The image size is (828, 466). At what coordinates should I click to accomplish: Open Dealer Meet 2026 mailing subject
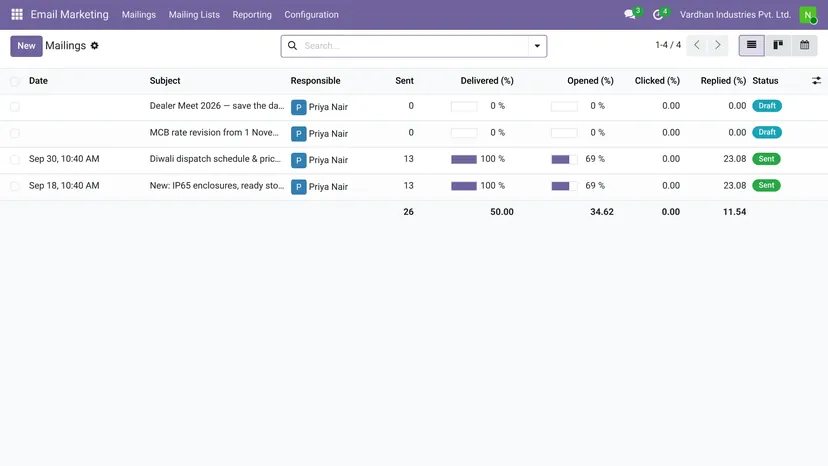pos(217,106)
